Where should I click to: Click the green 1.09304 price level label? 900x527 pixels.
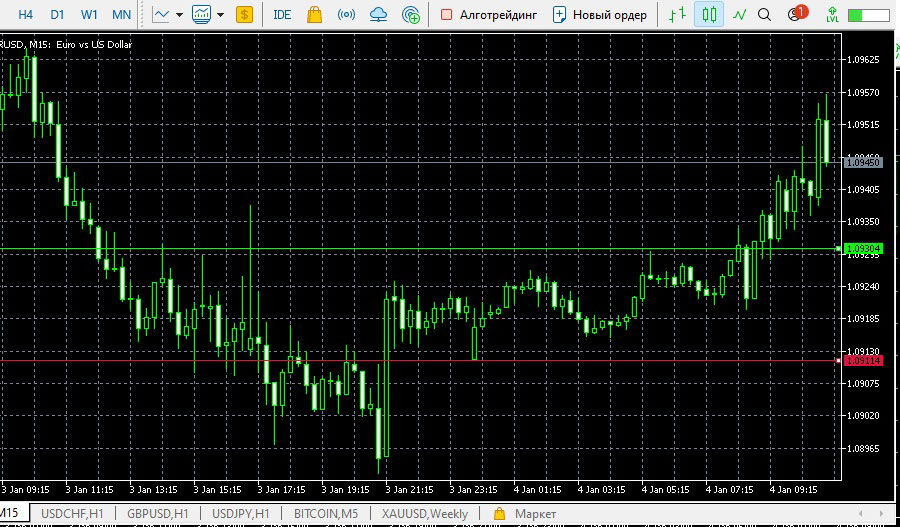864,249
